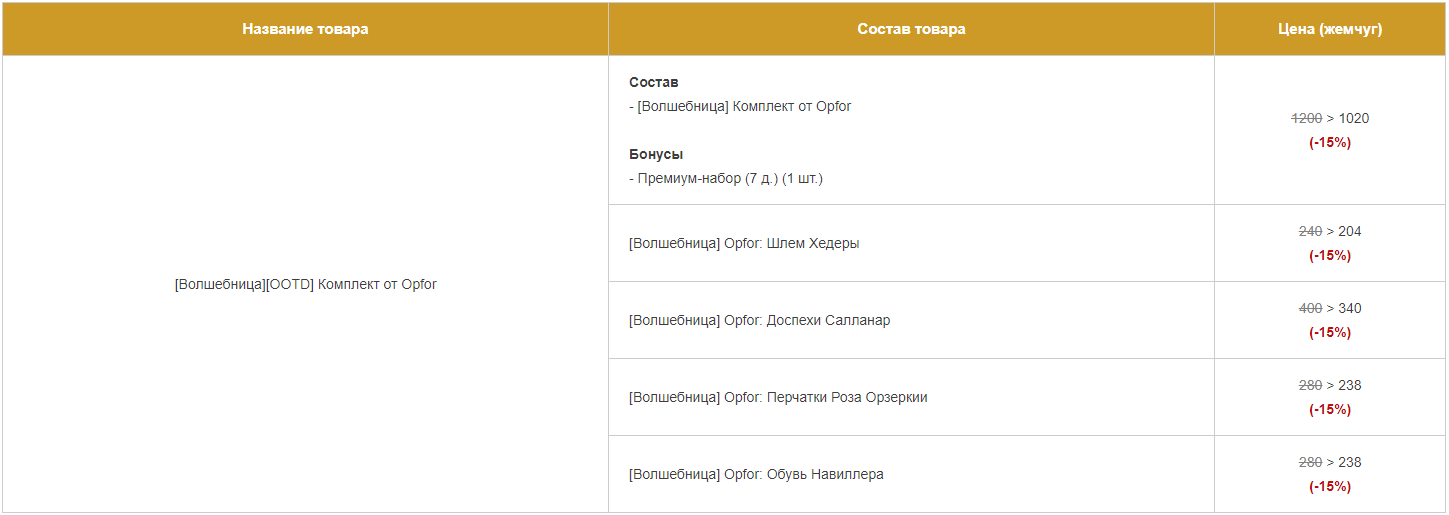This screenshot has height=515, width=1449.
Task: Select '[Волшебница][OOTD] Комплект от Opfor' product name
Action: coord(305,284)
